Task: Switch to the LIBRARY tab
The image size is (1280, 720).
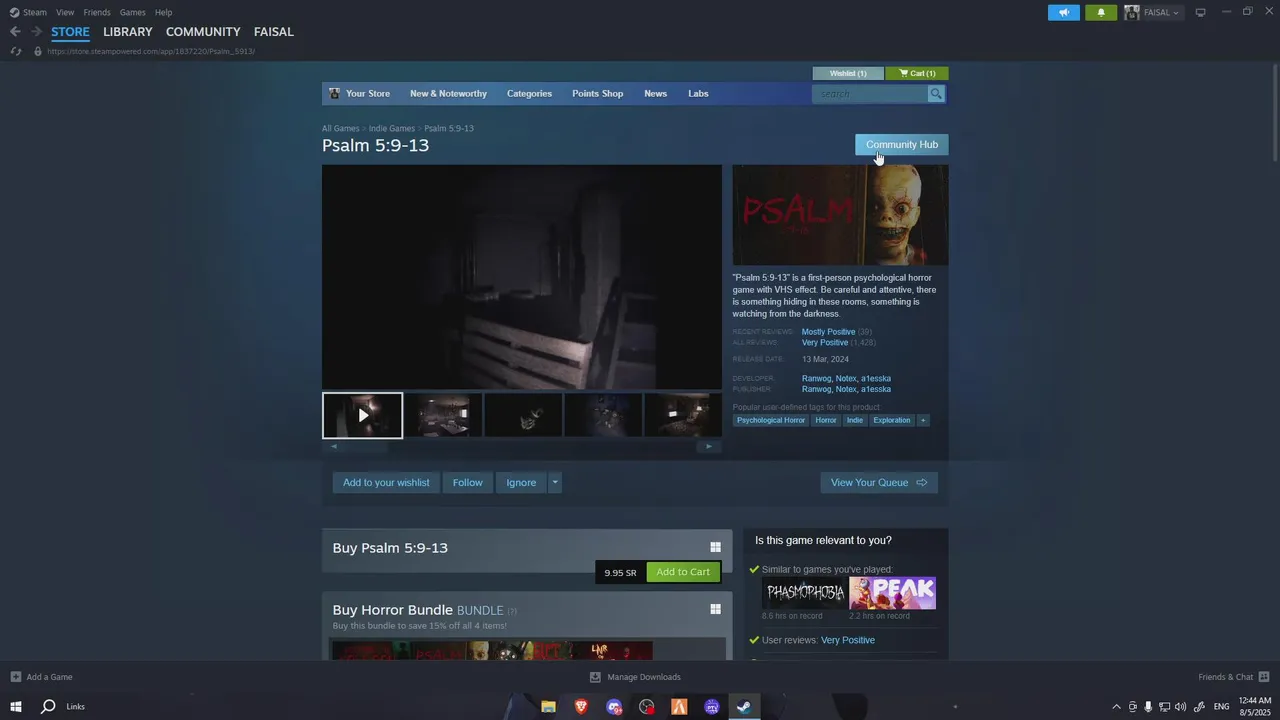Action: point(128,32)
